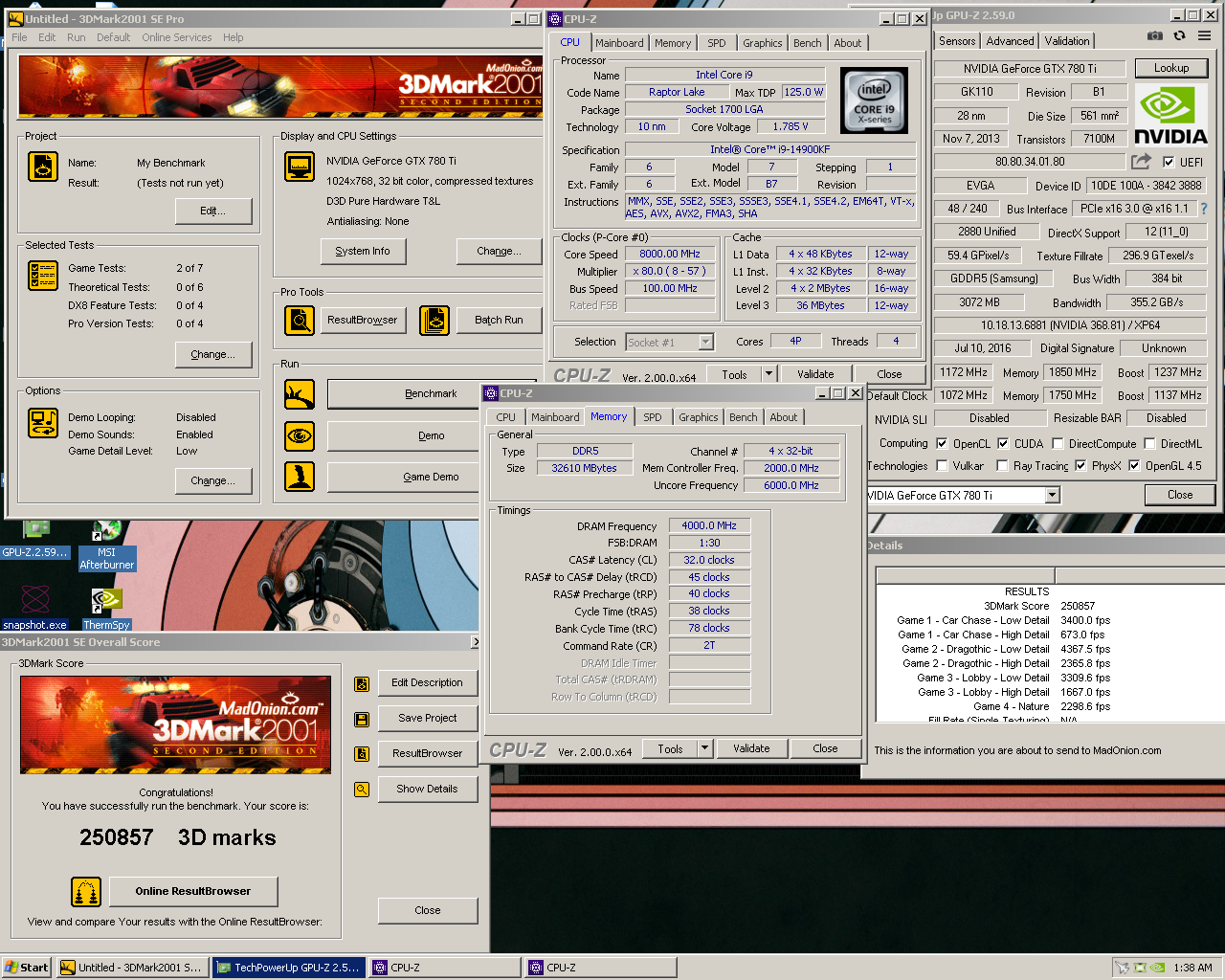Open the Online Services menu in 3DMark2001
This screenshot has height=980, width=1225.
coord(177,37)
